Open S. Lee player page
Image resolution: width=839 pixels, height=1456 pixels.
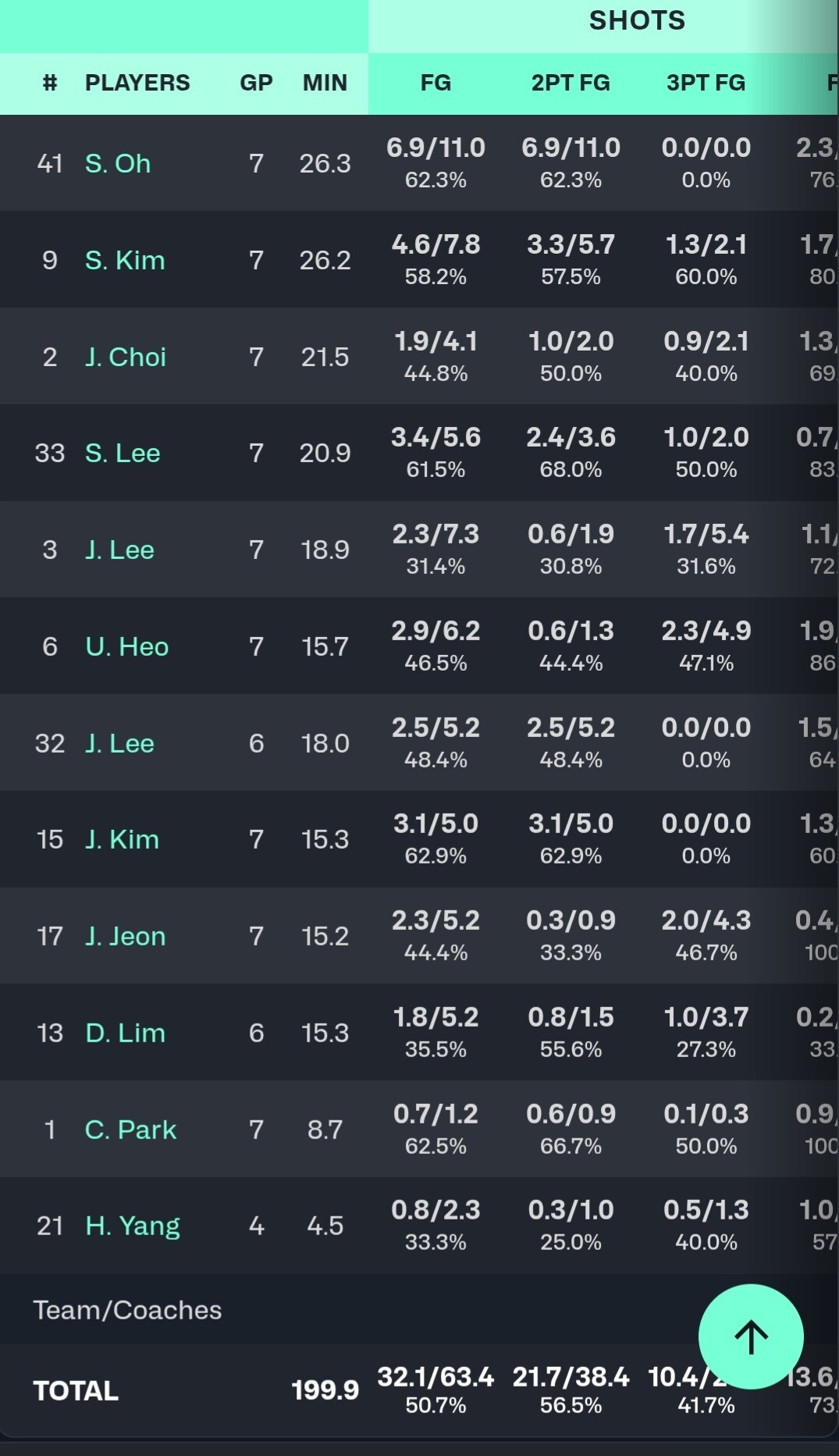(123, 454)
